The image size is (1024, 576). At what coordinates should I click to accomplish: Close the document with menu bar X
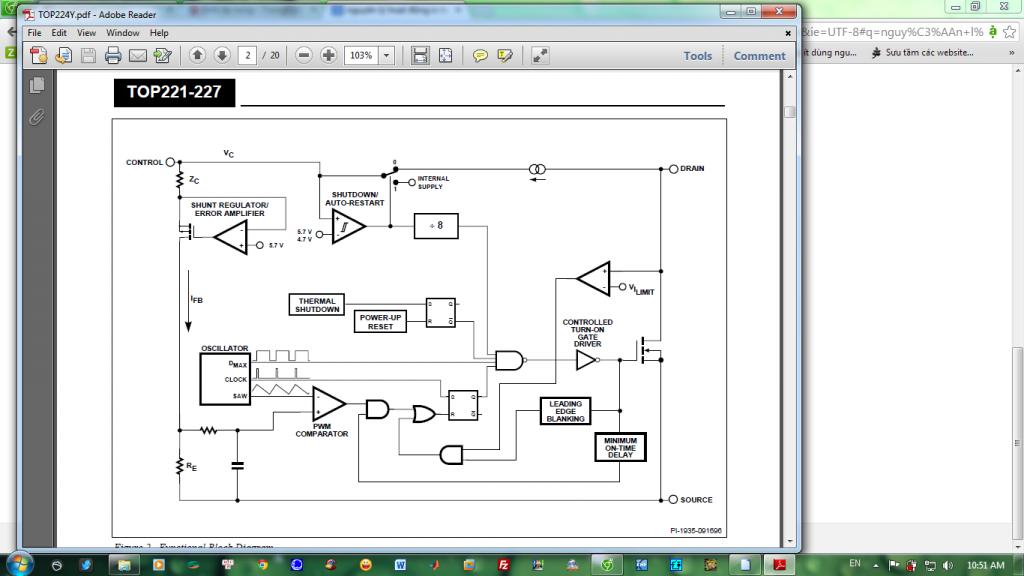[788, 33]
